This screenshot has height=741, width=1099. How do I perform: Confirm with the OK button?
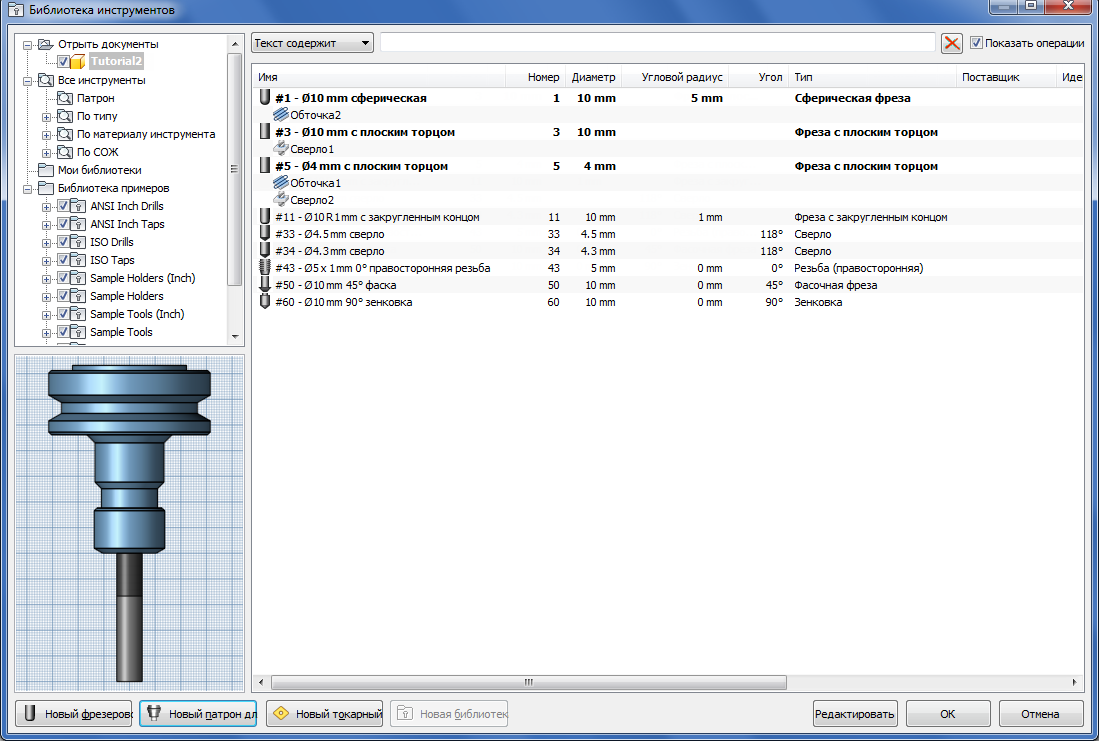point(948,714)
